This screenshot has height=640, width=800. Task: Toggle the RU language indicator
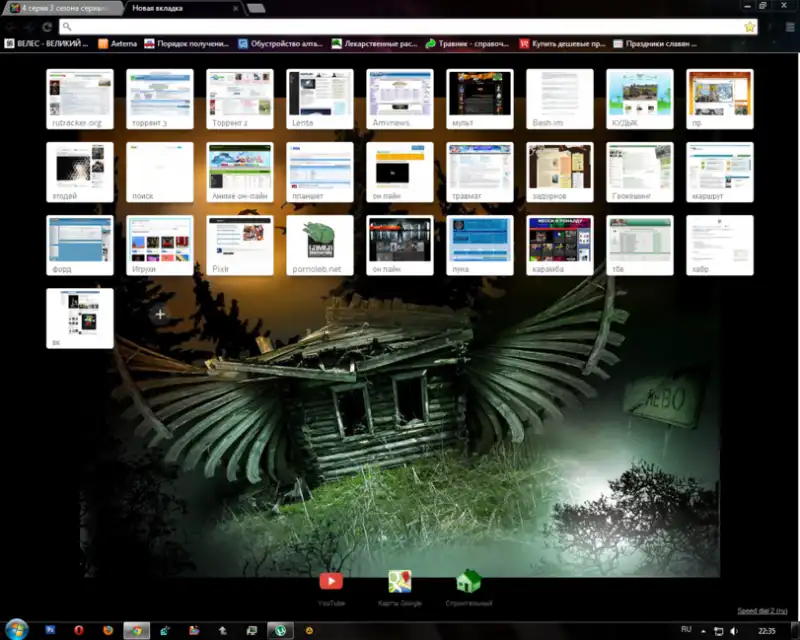tap(686, 629)
